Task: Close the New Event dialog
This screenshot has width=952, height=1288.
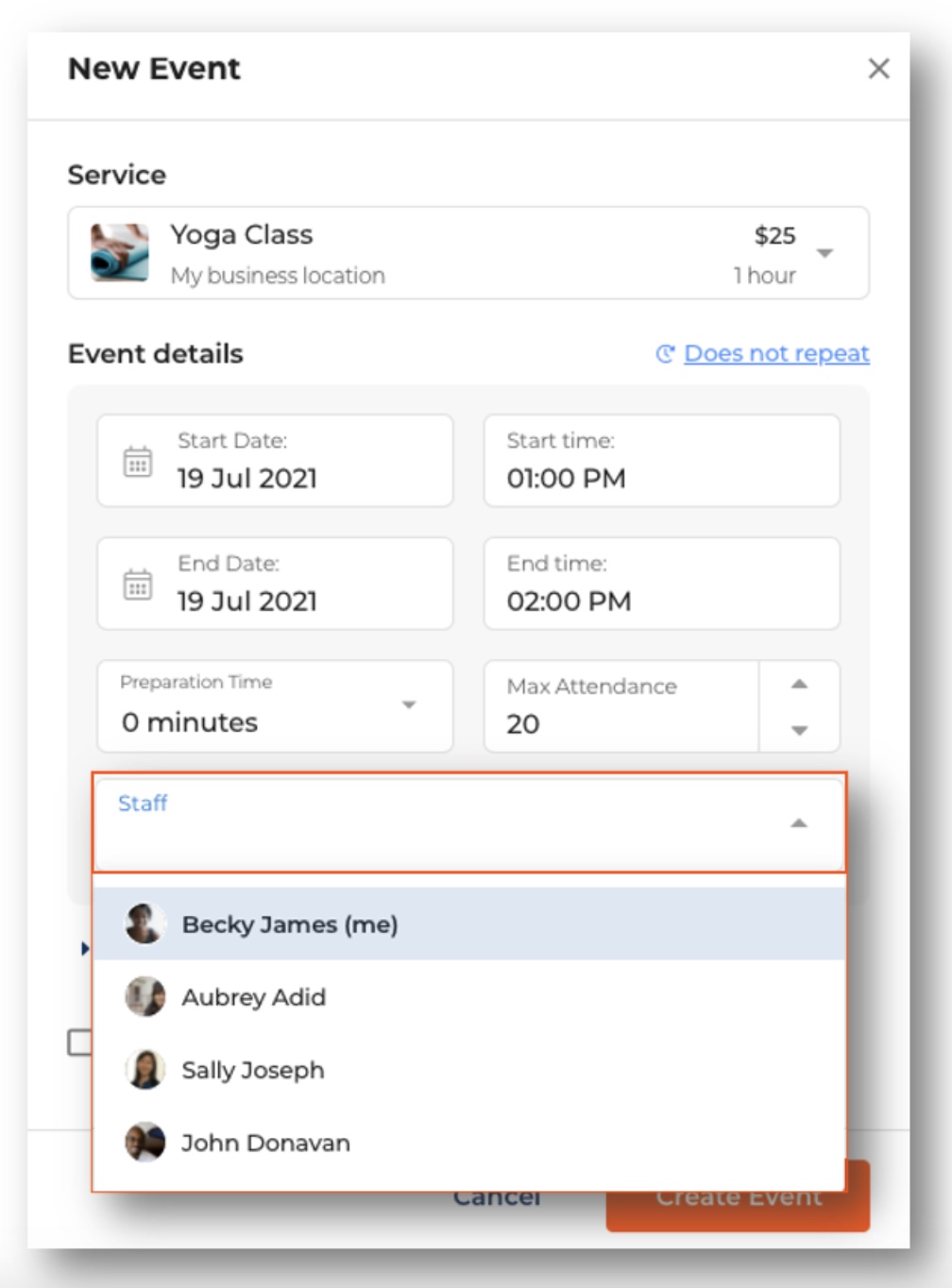Action: 879,68
